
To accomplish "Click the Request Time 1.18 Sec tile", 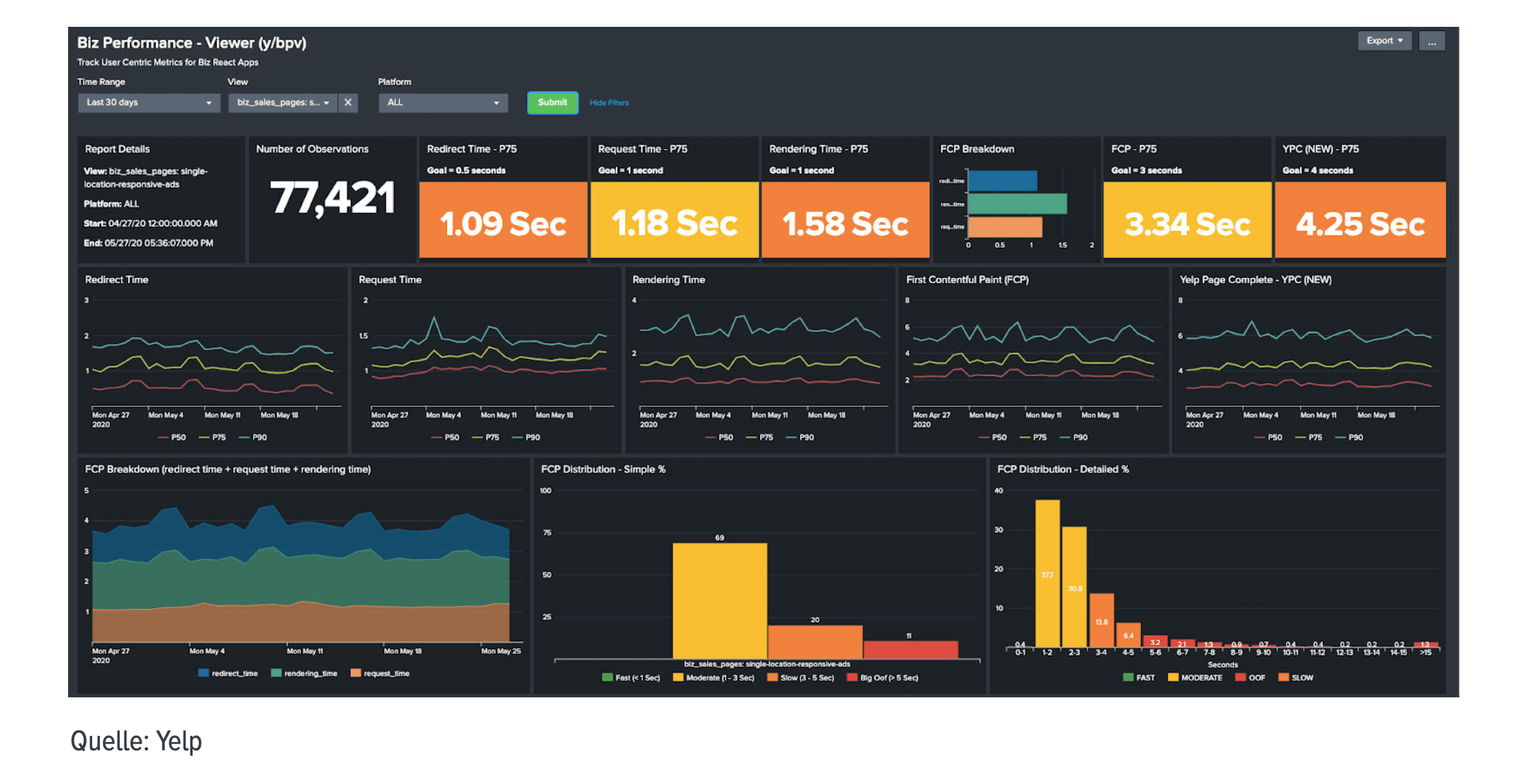I will pos(675,220).
